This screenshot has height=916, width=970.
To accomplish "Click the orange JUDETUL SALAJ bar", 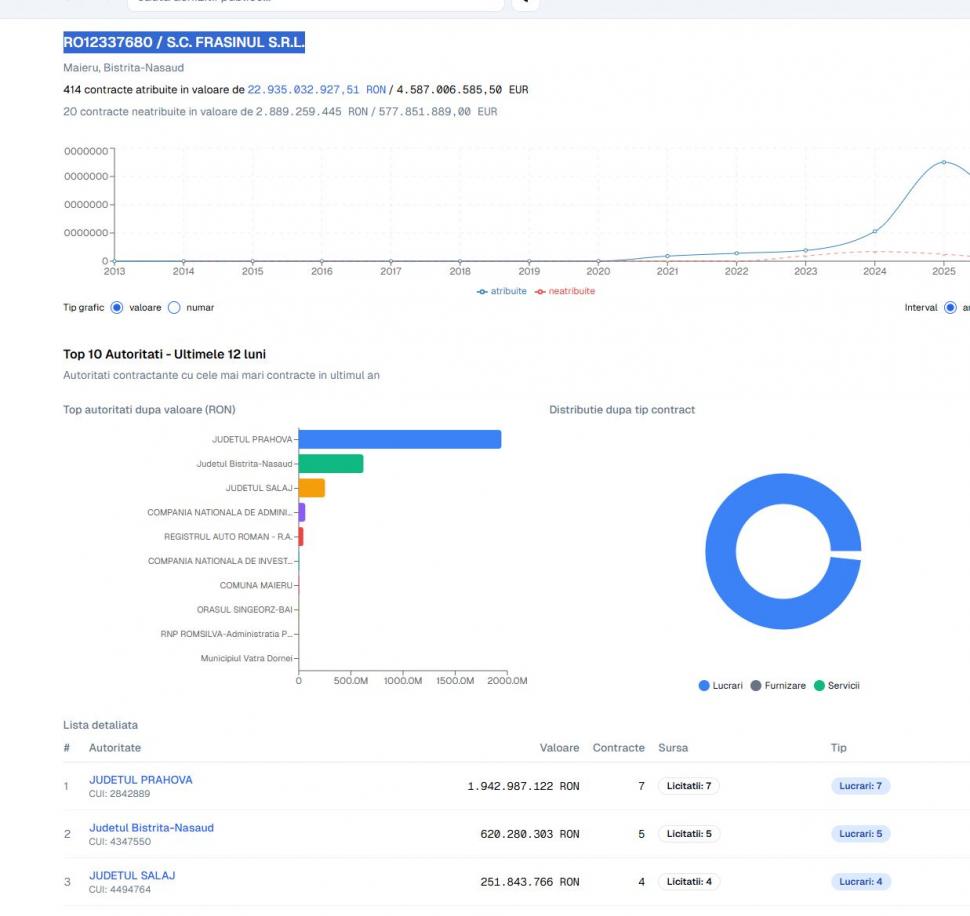I will (x=312, y=488).
